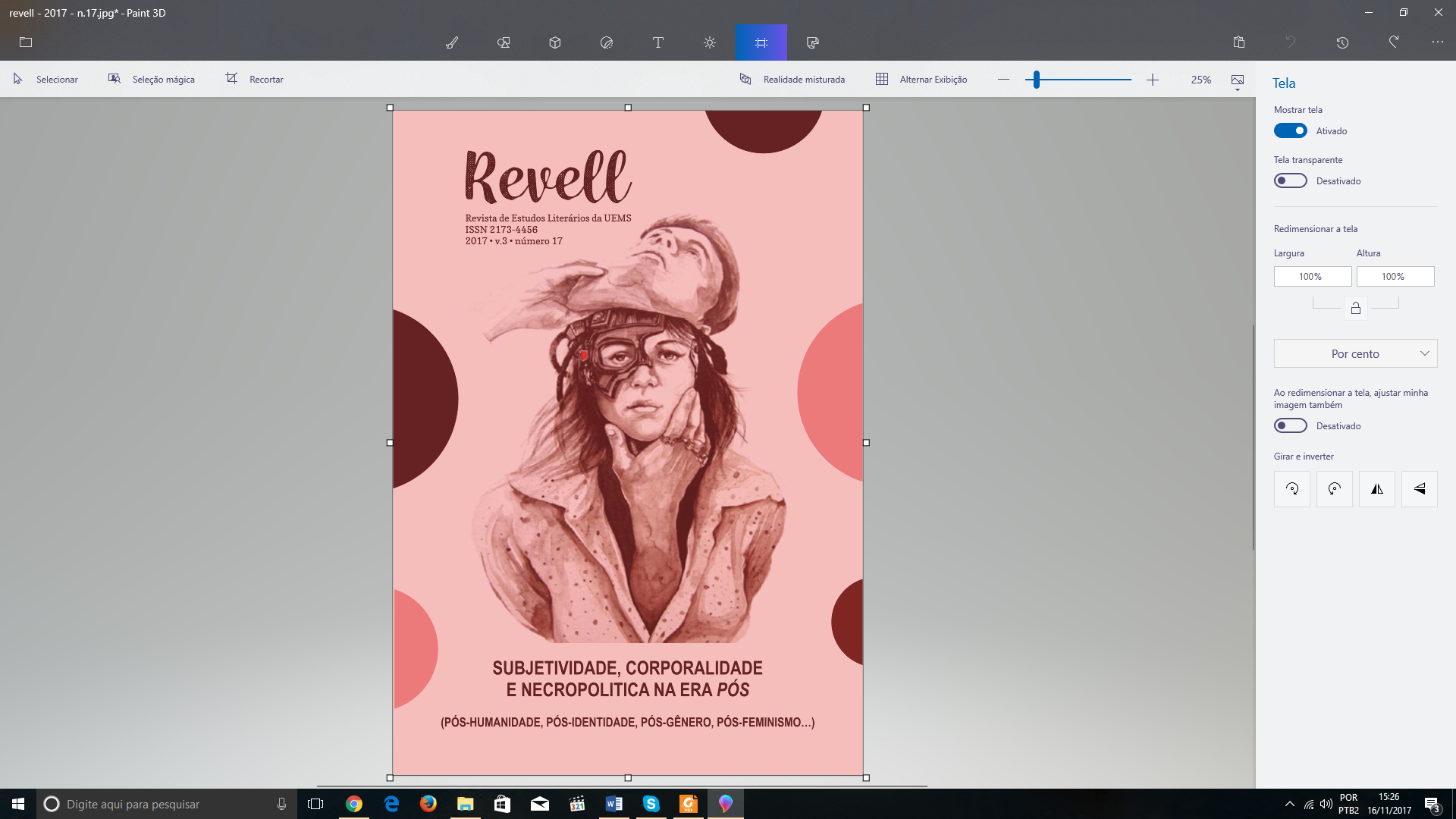Select the Brushes tool icon
This screenshot has width=1456, height=819.
452,42
